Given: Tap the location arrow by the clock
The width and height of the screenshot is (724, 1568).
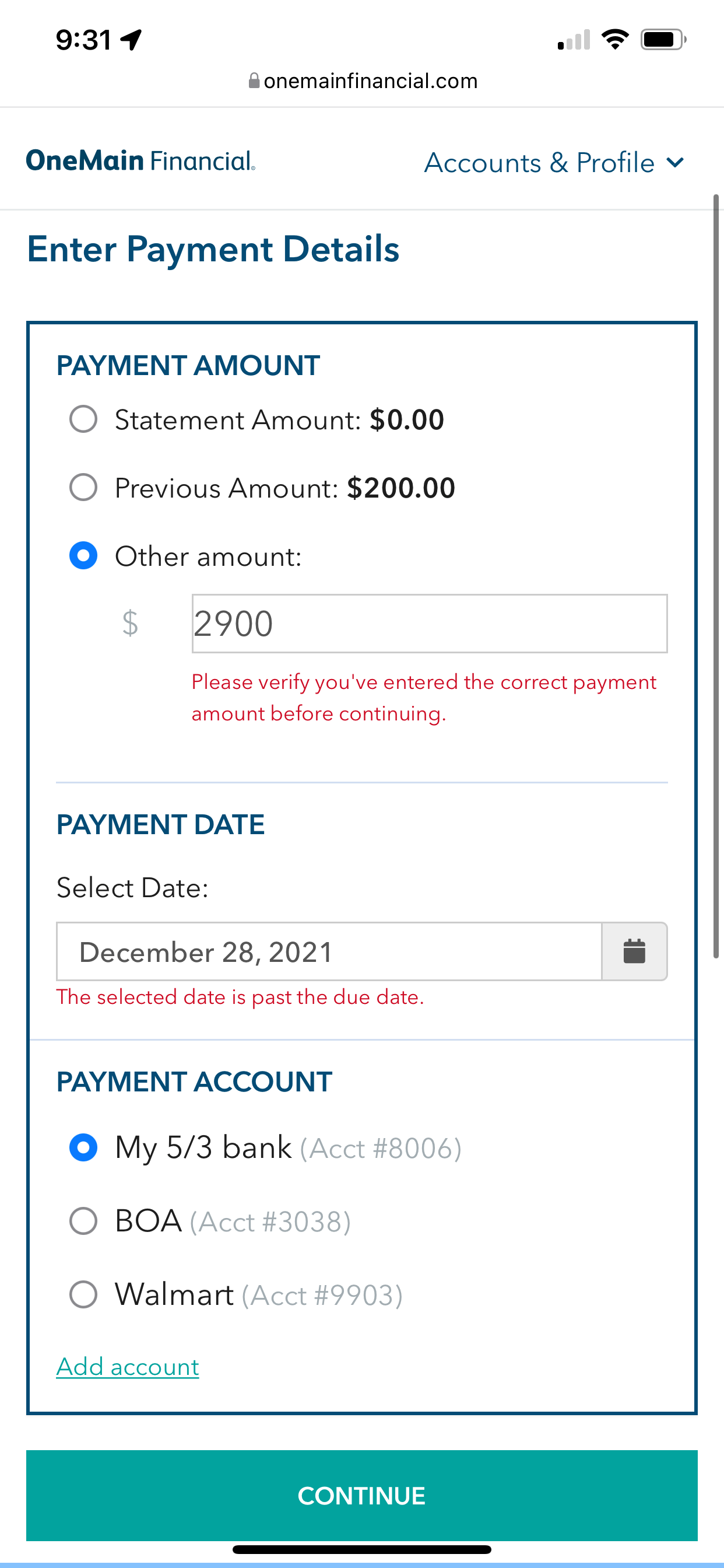Looking at the screenshot, I should tap(131, 40).
